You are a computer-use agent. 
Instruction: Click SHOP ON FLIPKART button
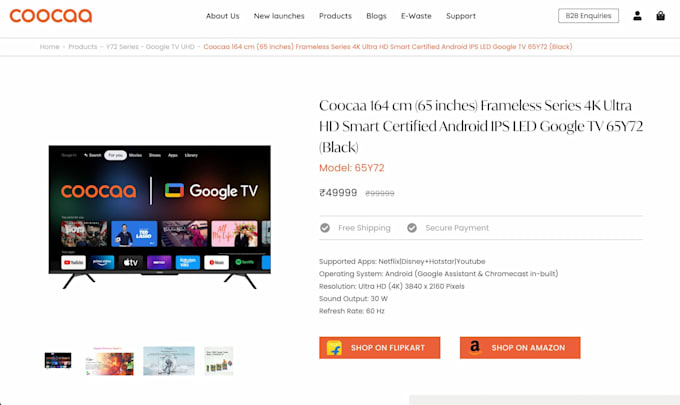(x=379, y=348)
